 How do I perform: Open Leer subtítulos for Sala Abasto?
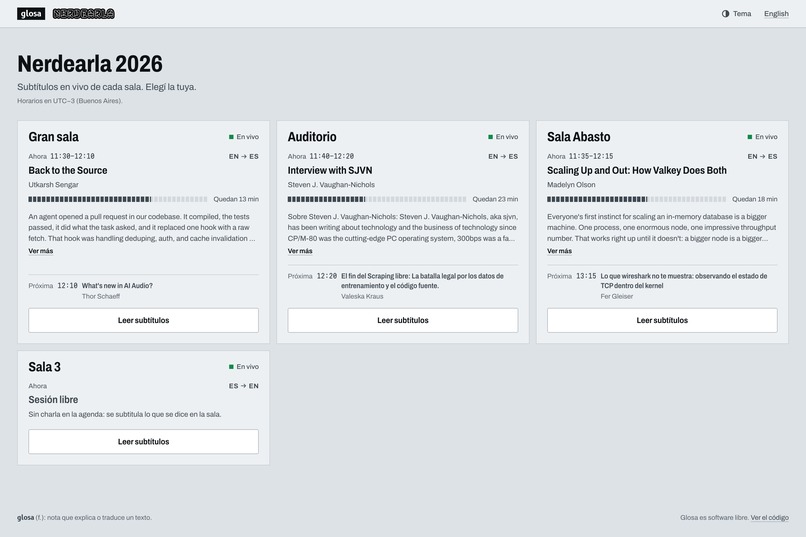pyautogui.click(x=662, y=320)
